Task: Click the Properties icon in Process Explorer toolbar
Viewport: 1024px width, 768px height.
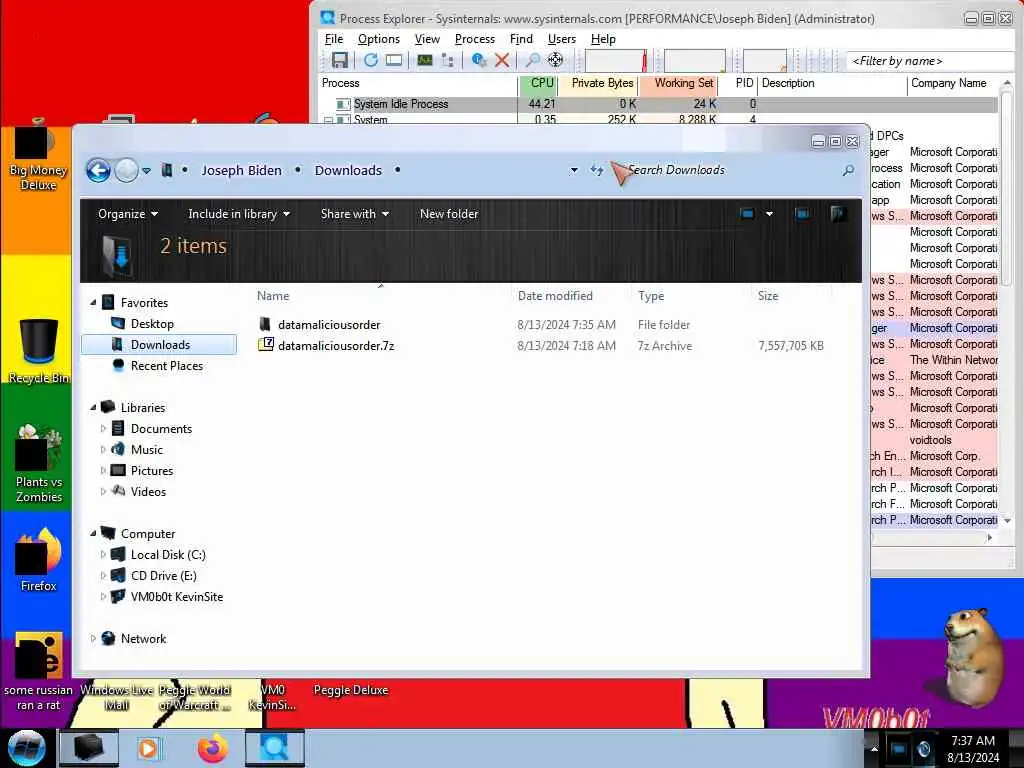Action: pos(479,60)
